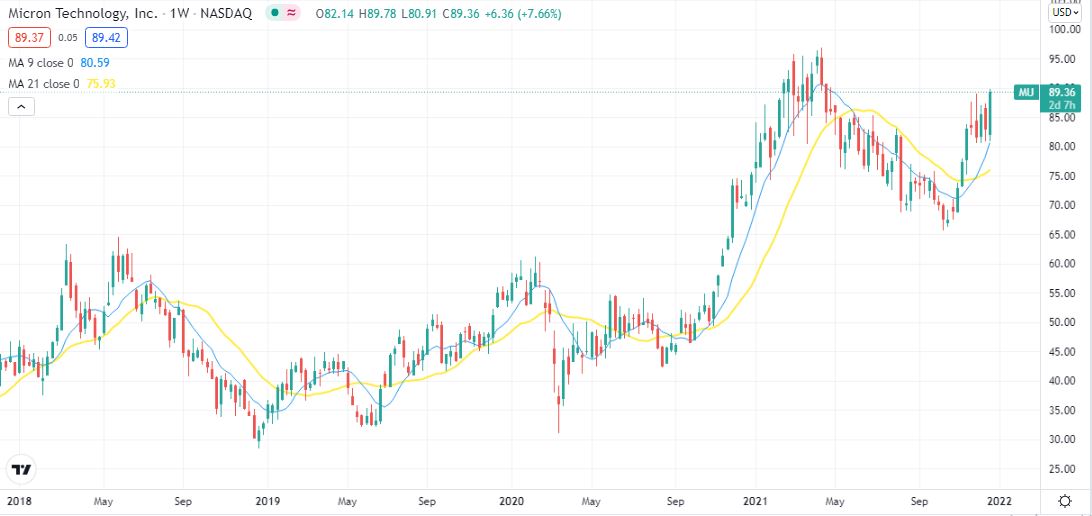Click the low value L80.91

click(x=419, y=14)
